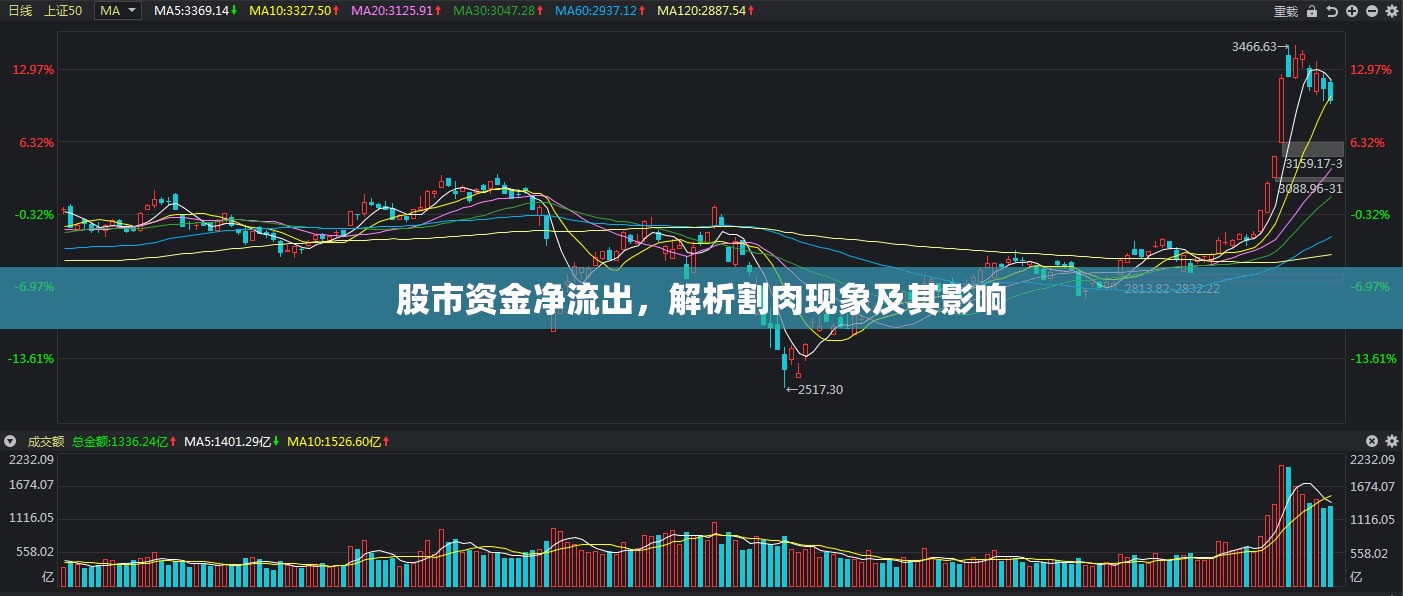Click volume MA10:1526.60亿 value
1403x596 pixels.
[x=338, y=441]
